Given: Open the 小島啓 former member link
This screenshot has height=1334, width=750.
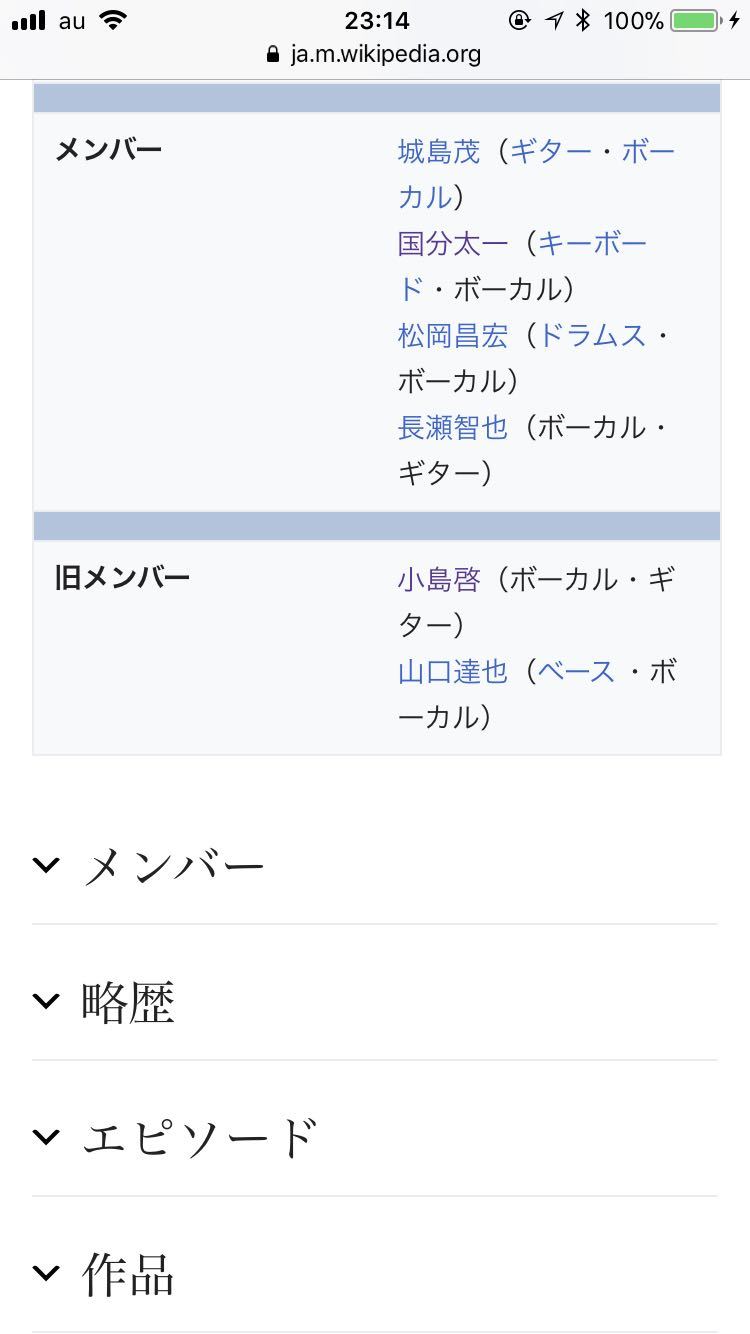Looking at the screenshot, I should (439, 580).
